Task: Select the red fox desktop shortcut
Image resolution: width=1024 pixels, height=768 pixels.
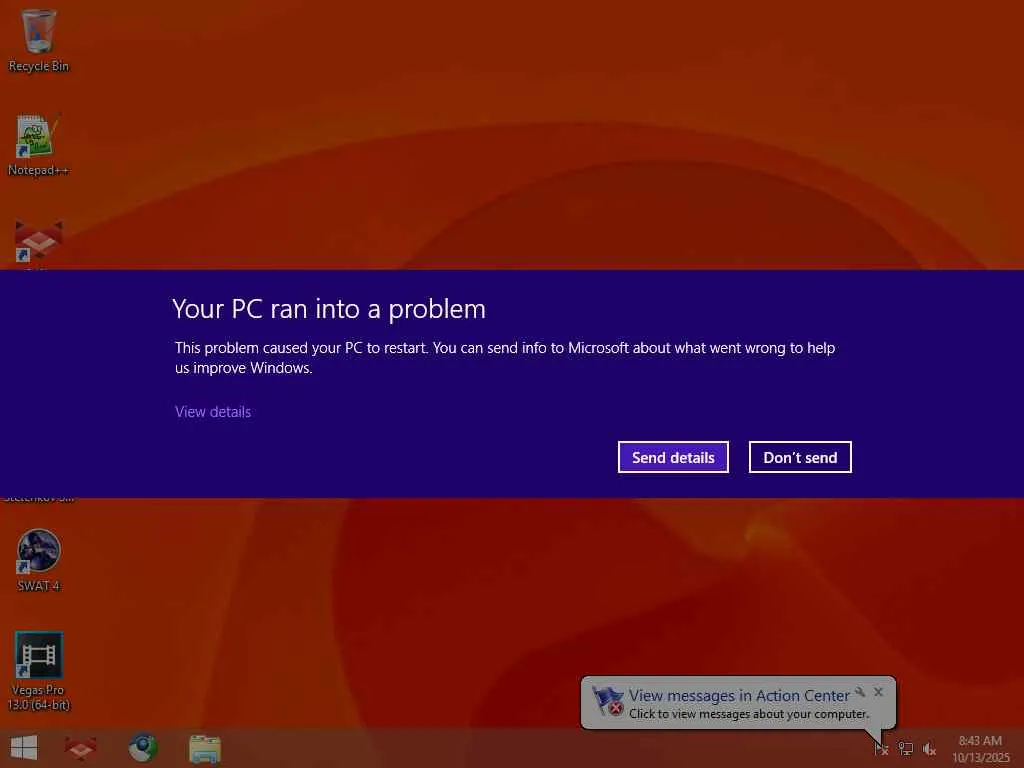Action: 39,242
